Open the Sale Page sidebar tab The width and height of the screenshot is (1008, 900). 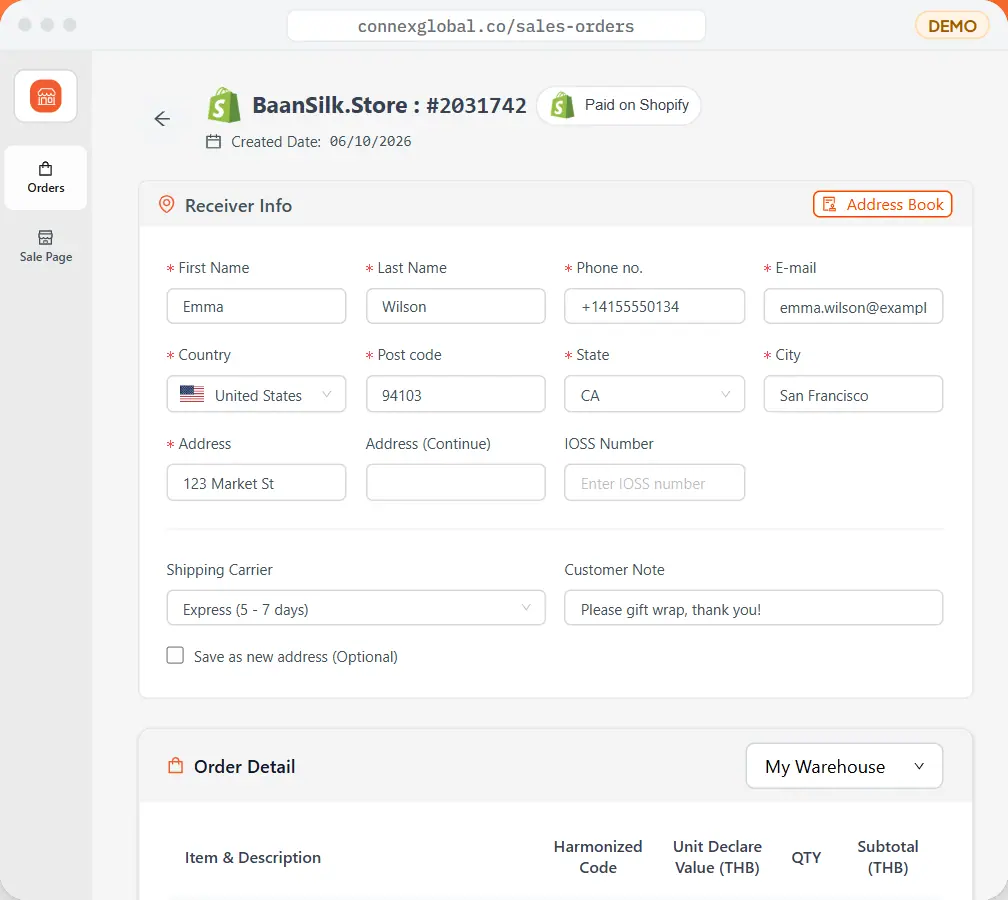click(46, 247)
